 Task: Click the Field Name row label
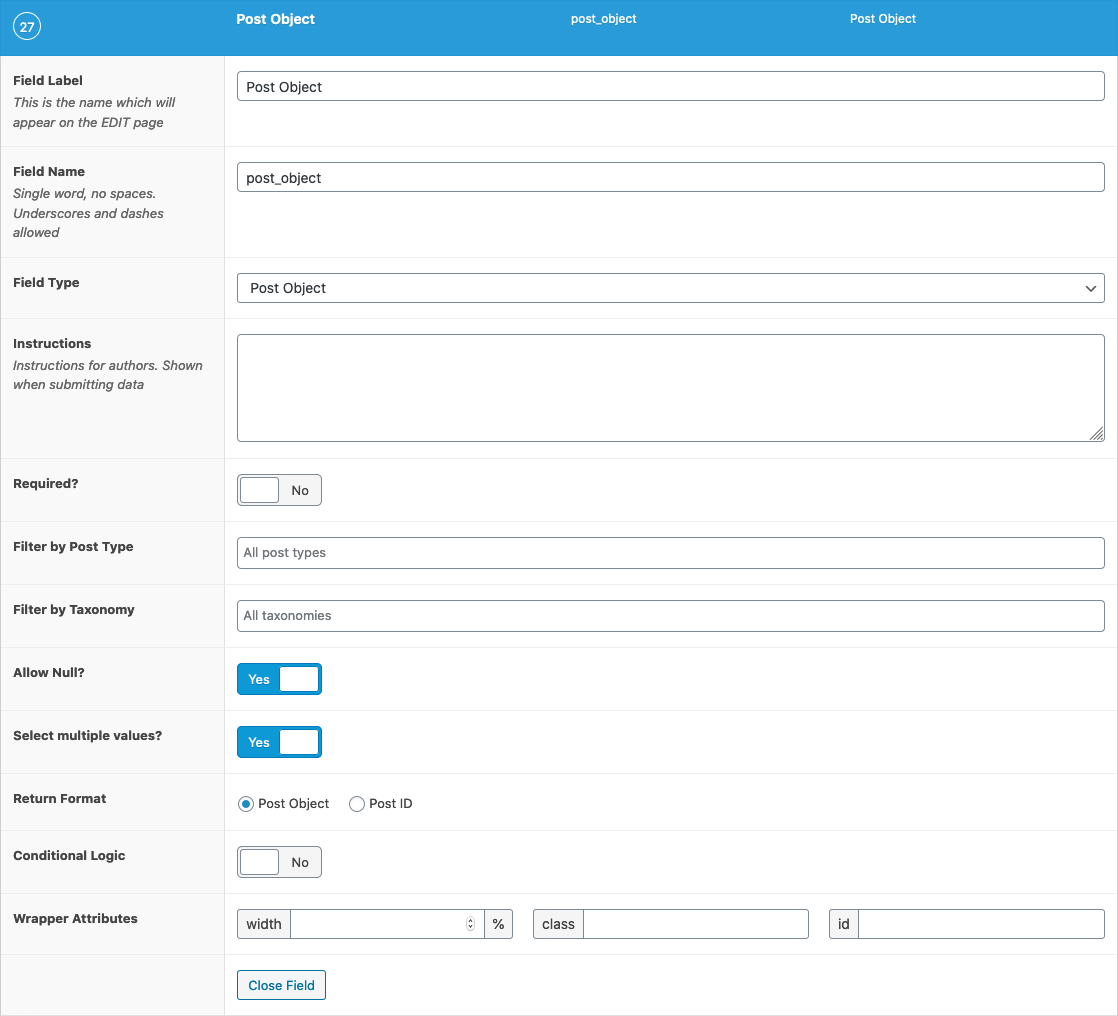[48, 172]
